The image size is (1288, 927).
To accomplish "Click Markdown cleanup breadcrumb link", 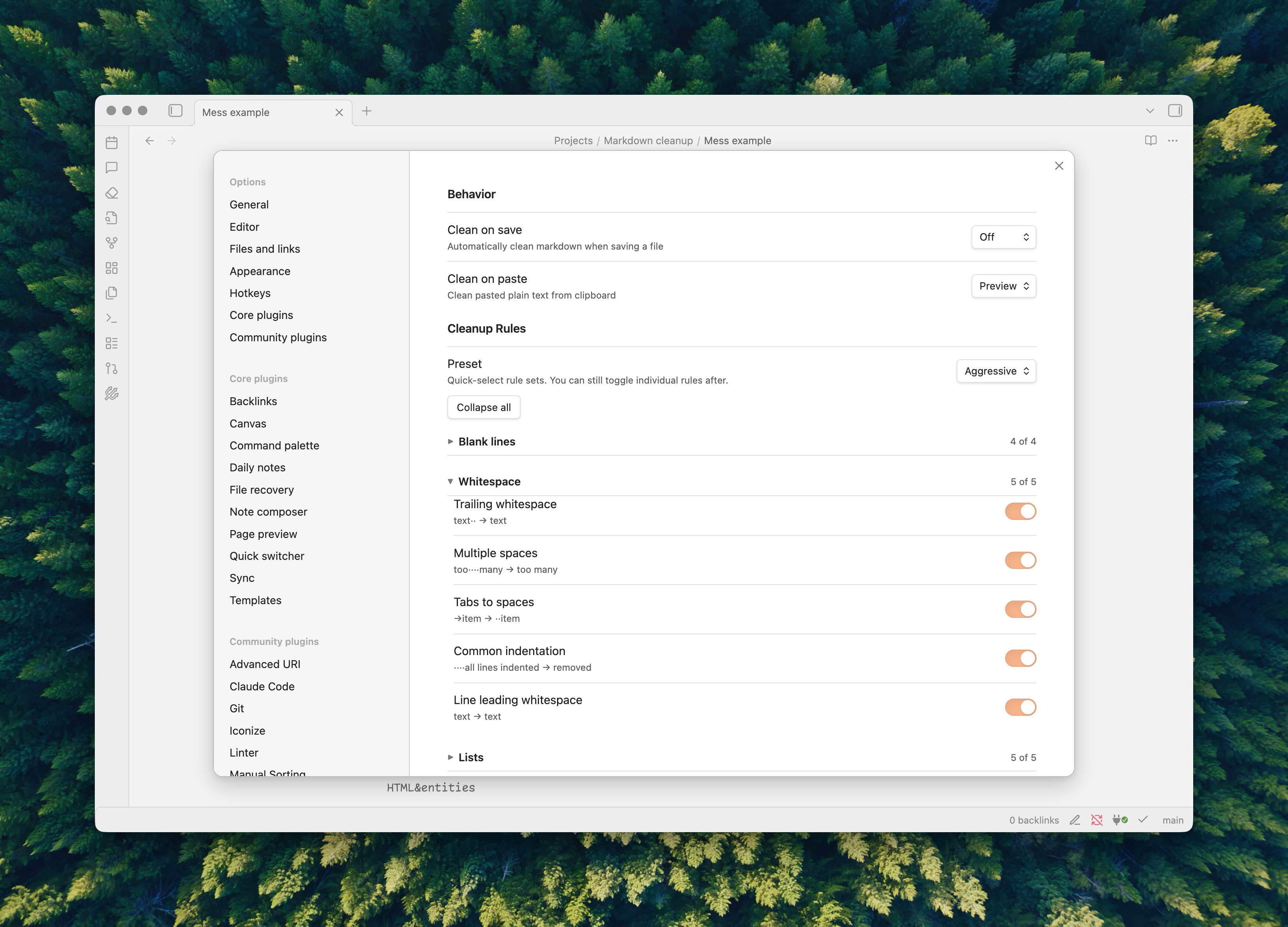I will click(x=648, y=140).
